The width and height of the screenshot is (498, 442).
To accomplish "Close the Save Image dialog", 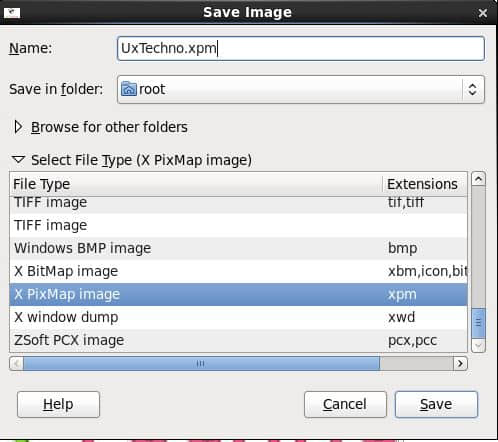I will tap(483, 13).
